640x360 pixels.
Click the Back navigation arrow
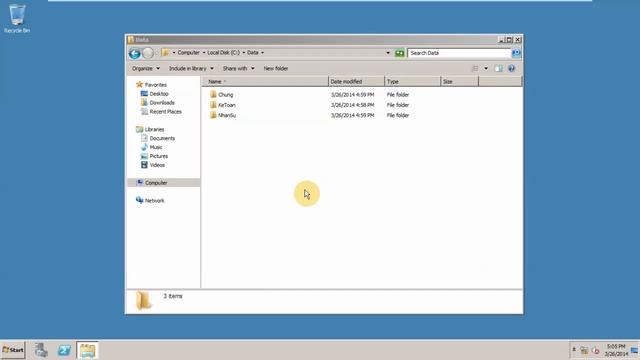click(x=135, y=53)
